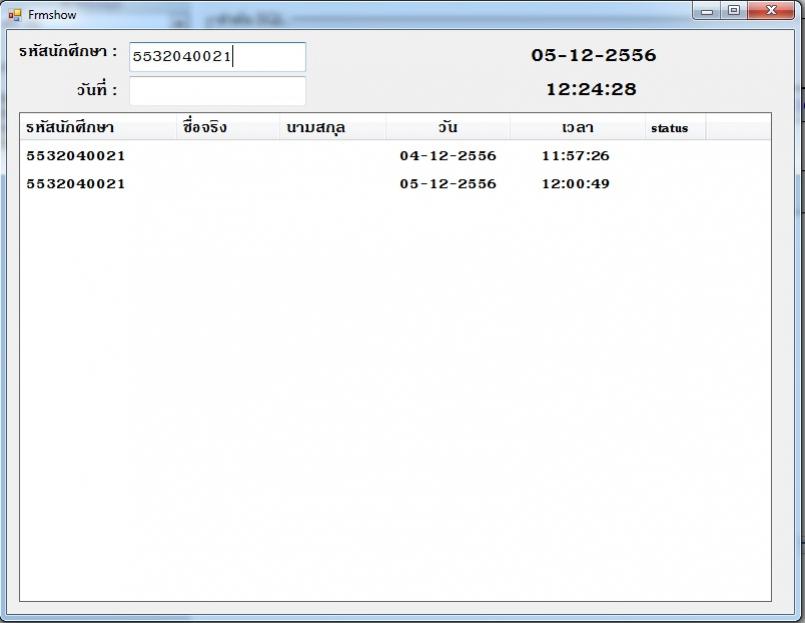
Task: Click the clock label 12:24:28
Action: (591, 89)
